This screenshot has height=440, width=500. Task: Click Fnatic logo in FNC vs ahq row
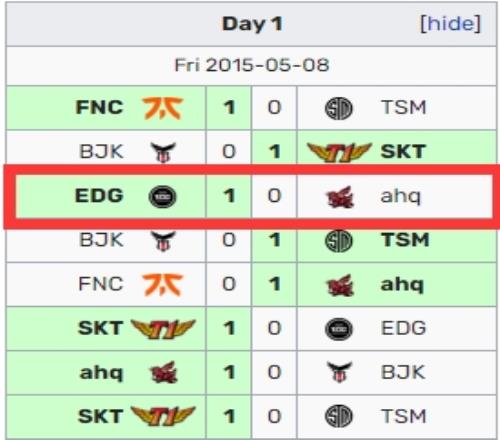162,285
